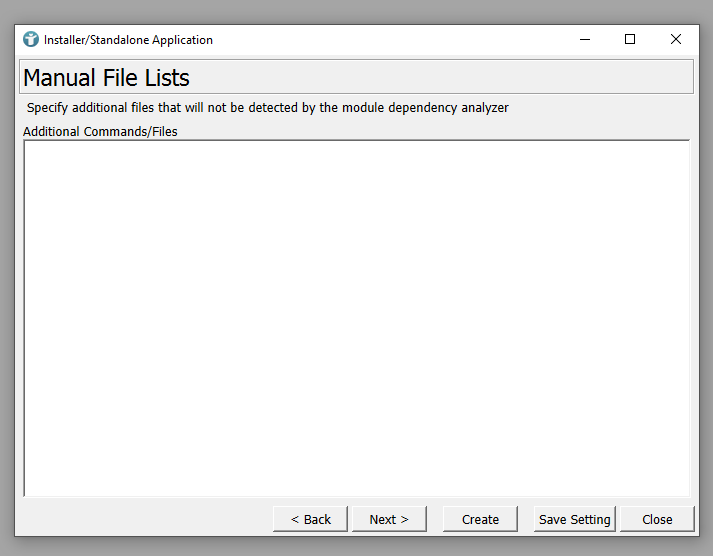Screen dimensions: 713x556
Task: Start creating the standalone application
Action: (480, 519)
